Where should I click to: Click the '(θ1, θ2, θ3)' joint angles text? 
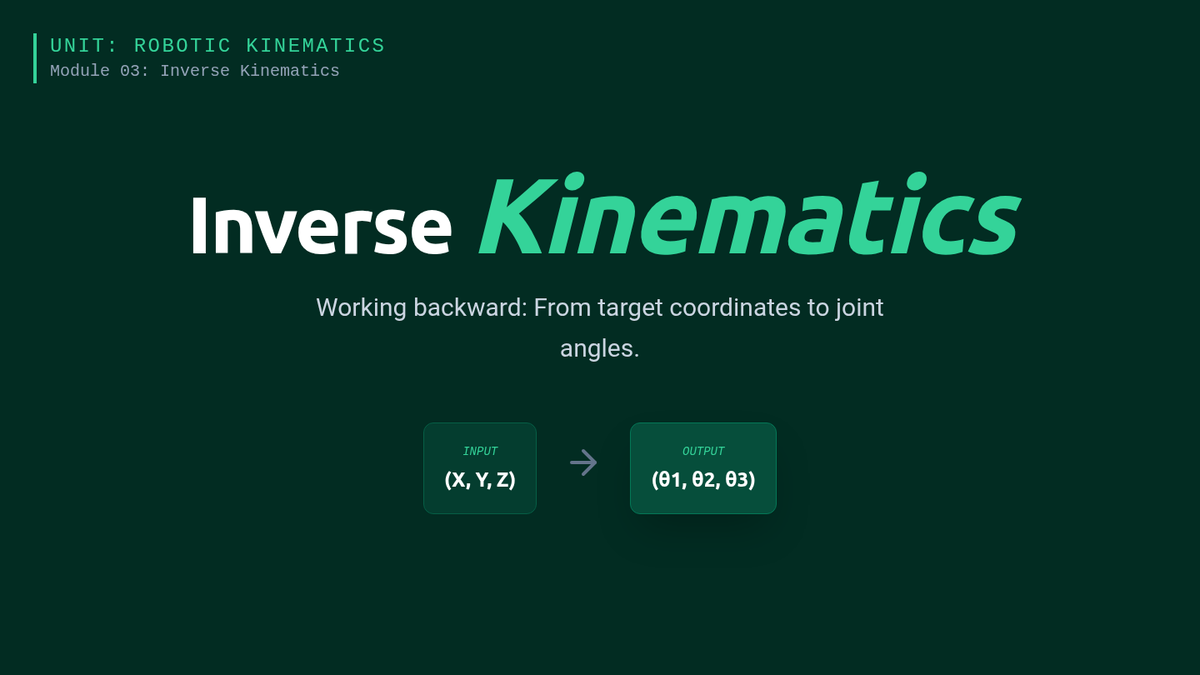(703, 480)
